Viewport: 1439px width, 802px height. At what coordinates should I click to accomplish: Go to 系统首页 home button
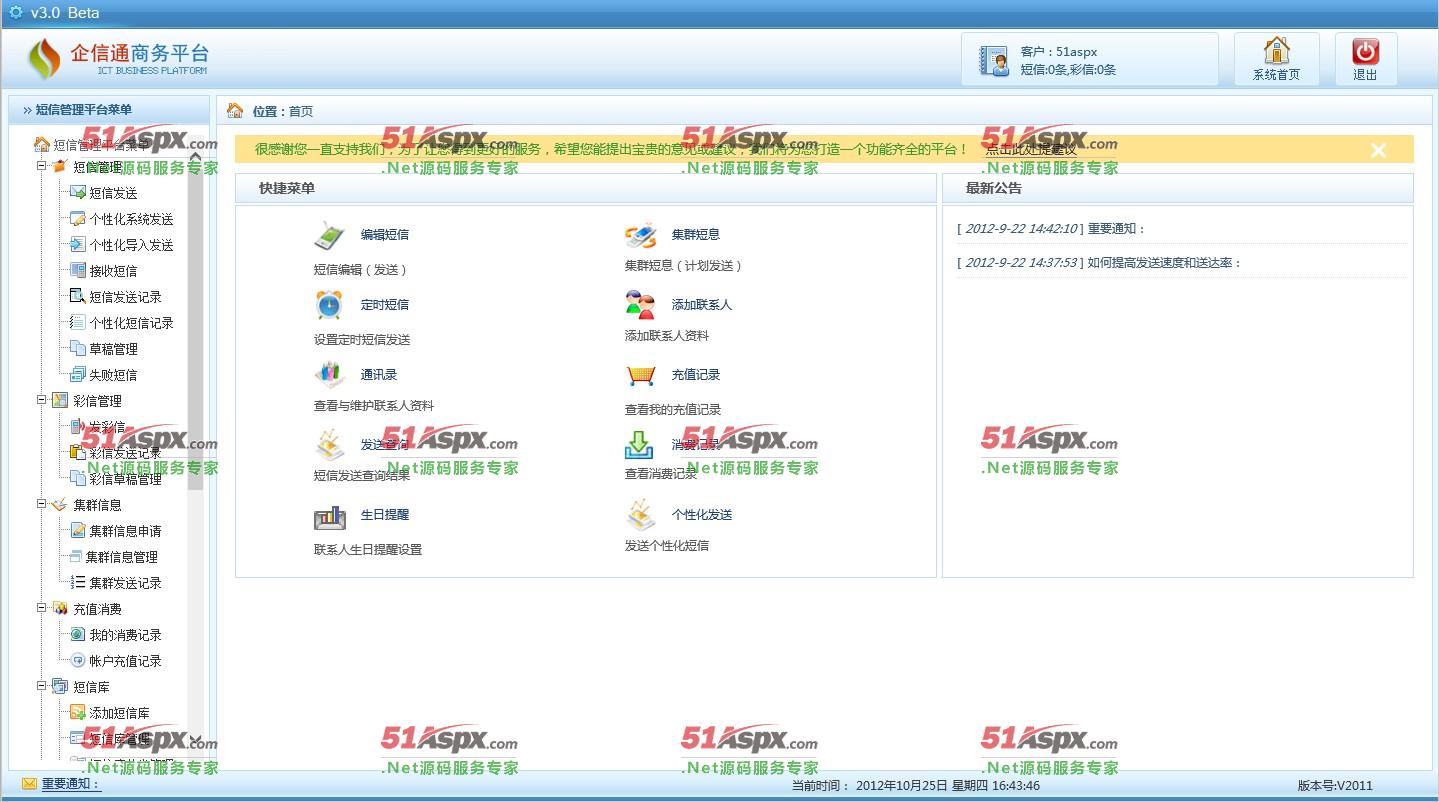pyautogui.click(x=1276, y=59)
